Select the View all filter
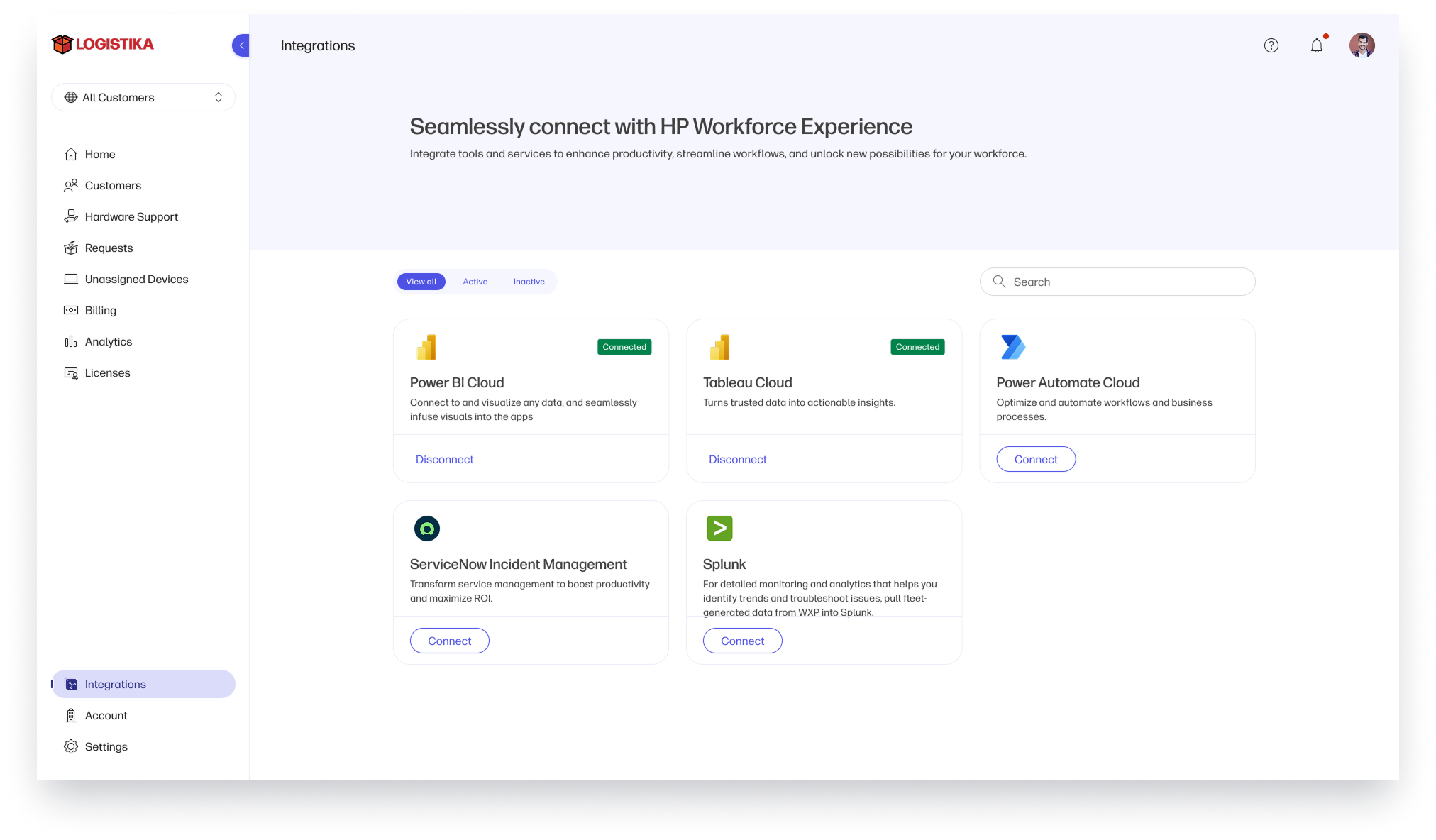This screenshot has width=1436, height=840. 421,282
